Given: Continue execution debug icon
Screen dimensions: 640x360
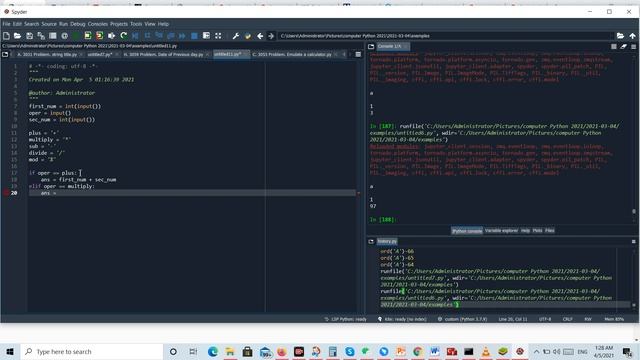Looking at the screenshot, I should click(182, 36).
